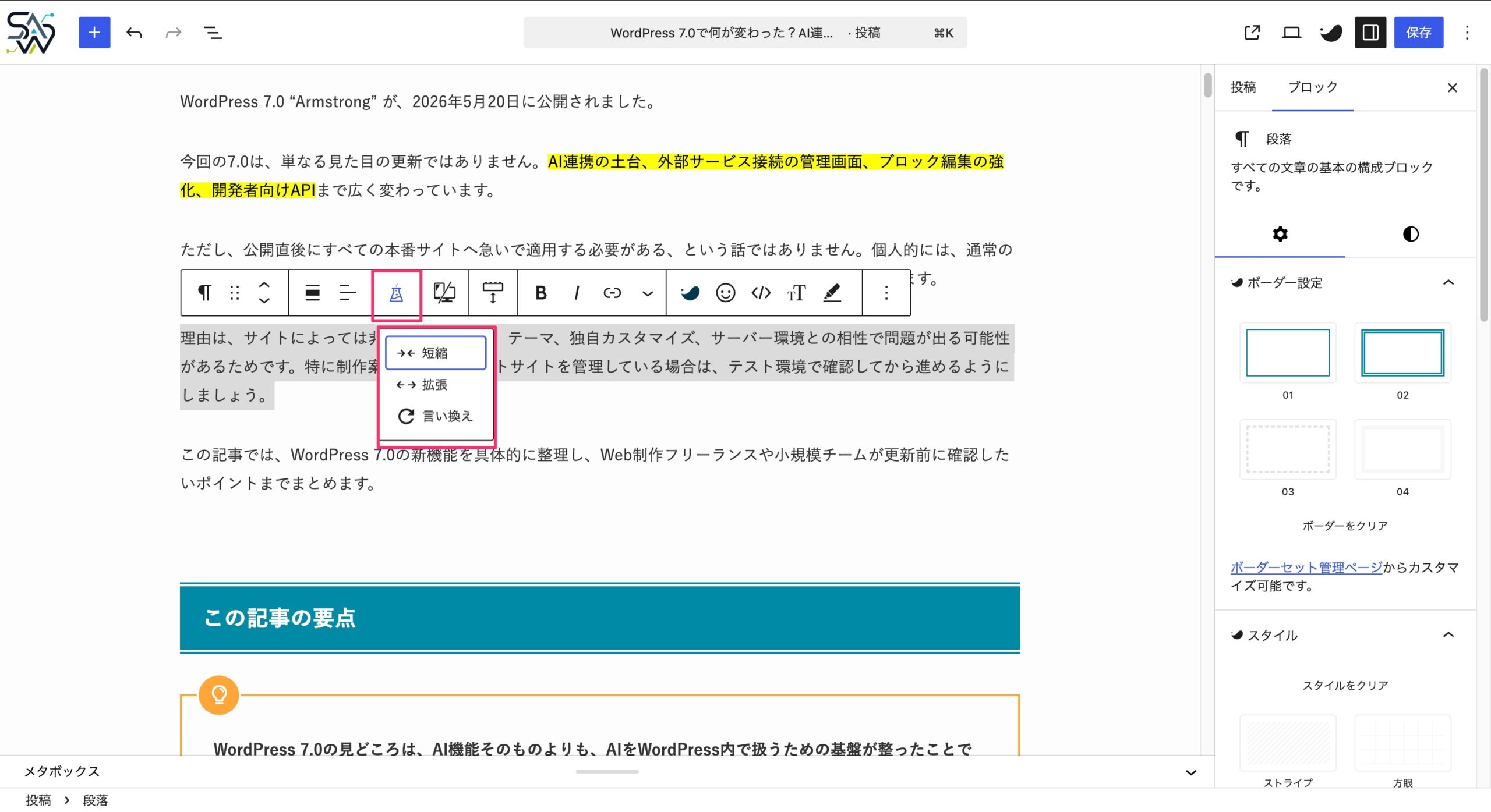Click the lightbulb icon on orange box
This screenshot has width=1491, height=812.
tap(219, 695)
